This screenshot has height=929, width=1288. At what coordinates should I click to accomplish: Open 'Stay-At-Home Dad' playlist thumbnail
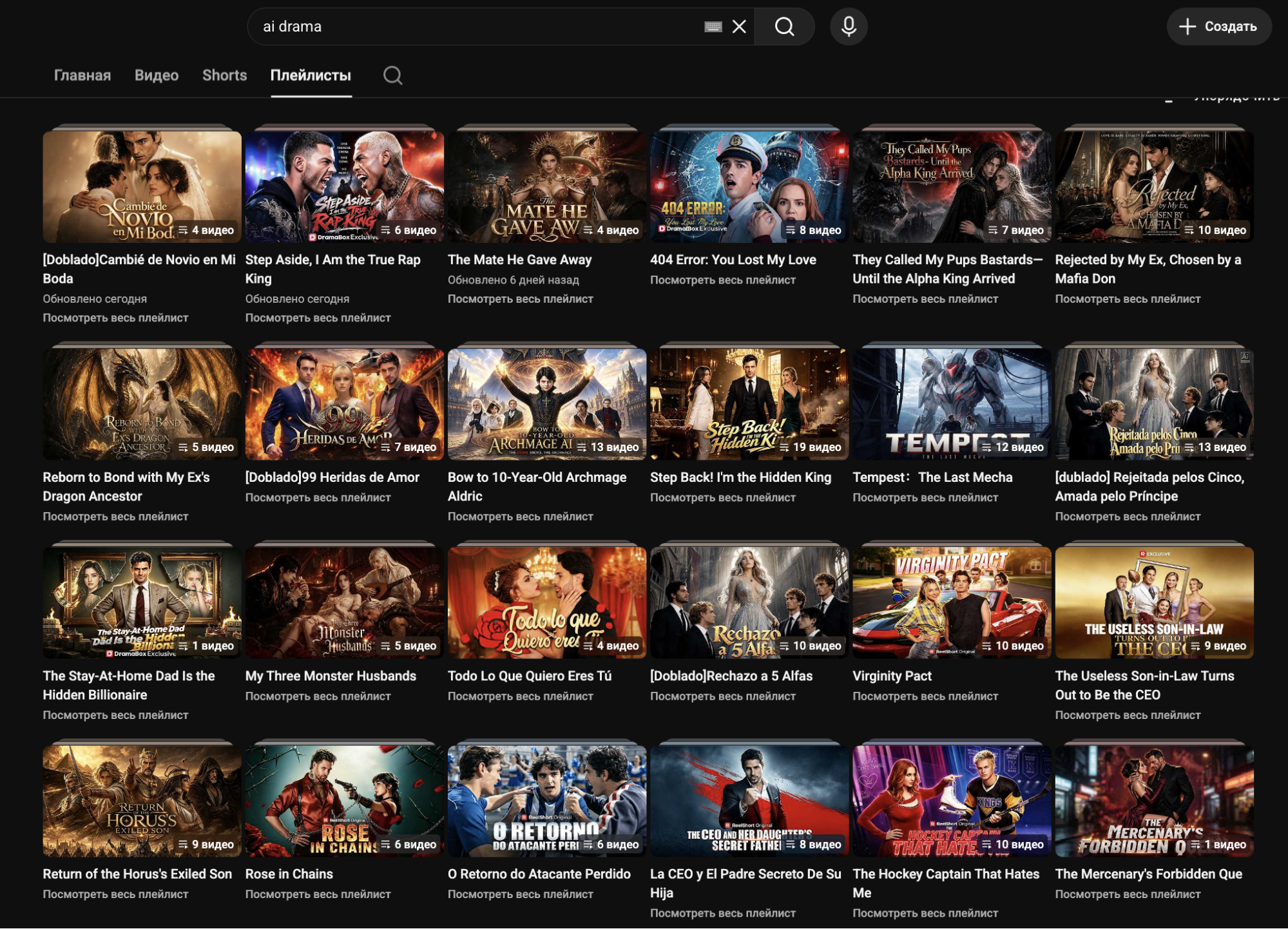142,602
